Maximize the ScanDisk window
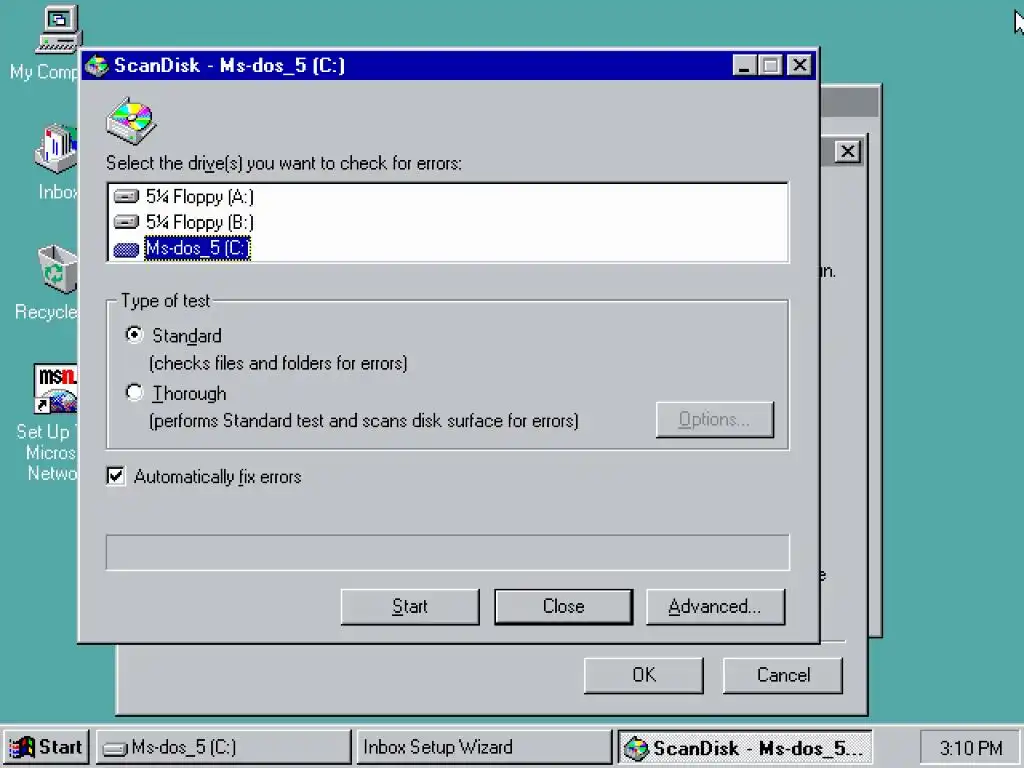This screenshot has height=768, width=1024. coord(771,65)
